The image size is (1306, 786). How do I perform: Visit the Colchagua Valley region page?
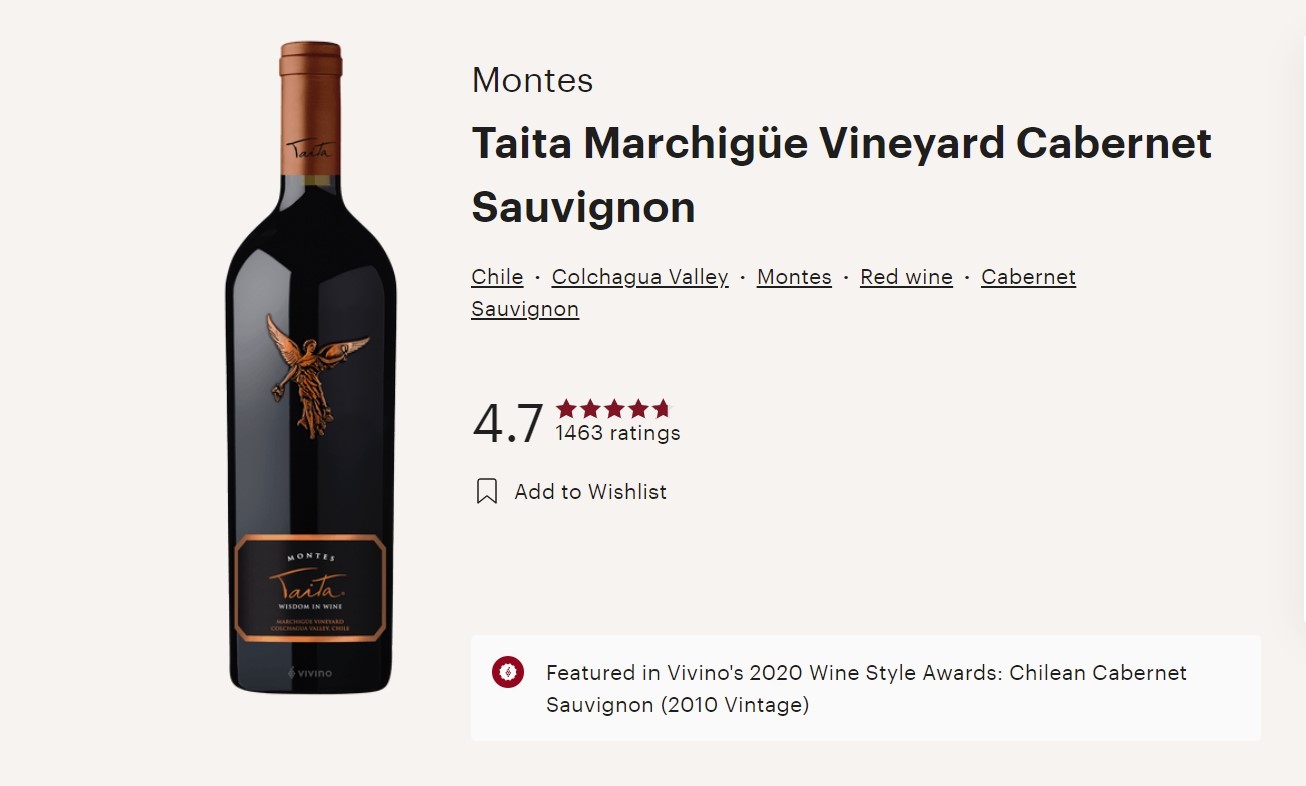(639, 277)
